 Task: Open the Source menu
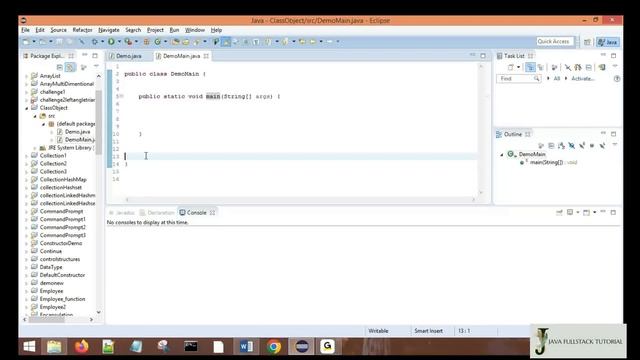point(58,30)
